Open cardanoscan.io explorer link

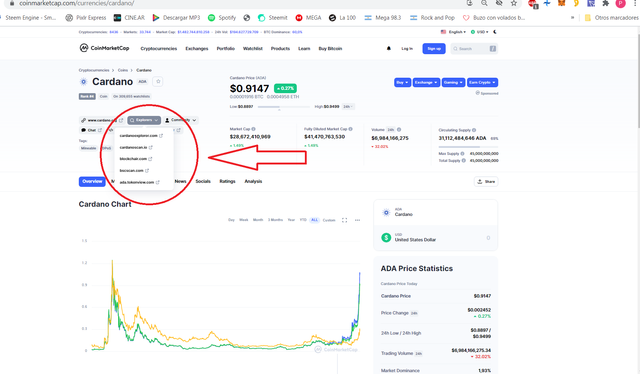click(x=136, y=147)
